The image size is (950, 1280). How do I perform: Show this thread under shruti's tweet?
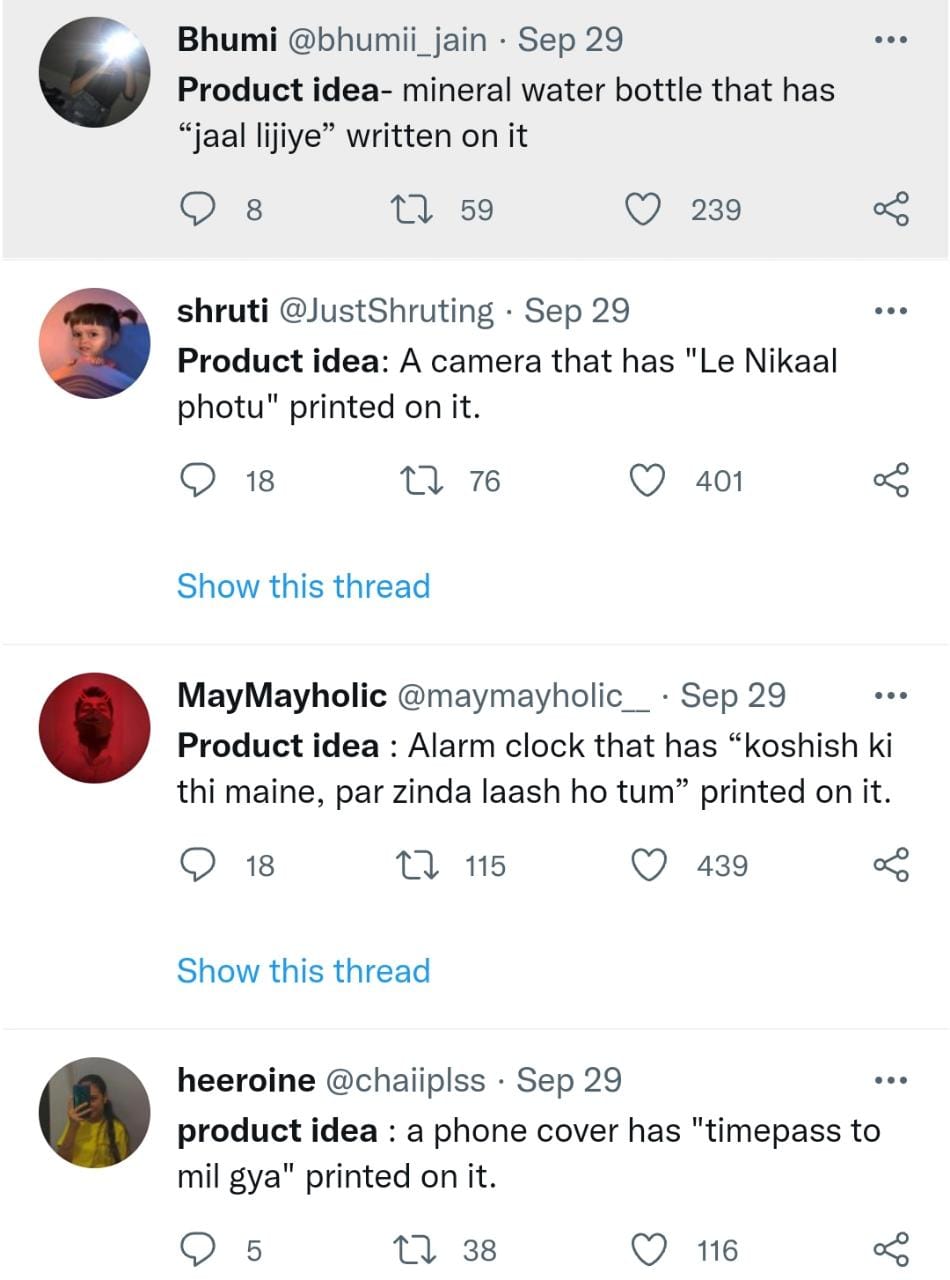click(303, 586)
